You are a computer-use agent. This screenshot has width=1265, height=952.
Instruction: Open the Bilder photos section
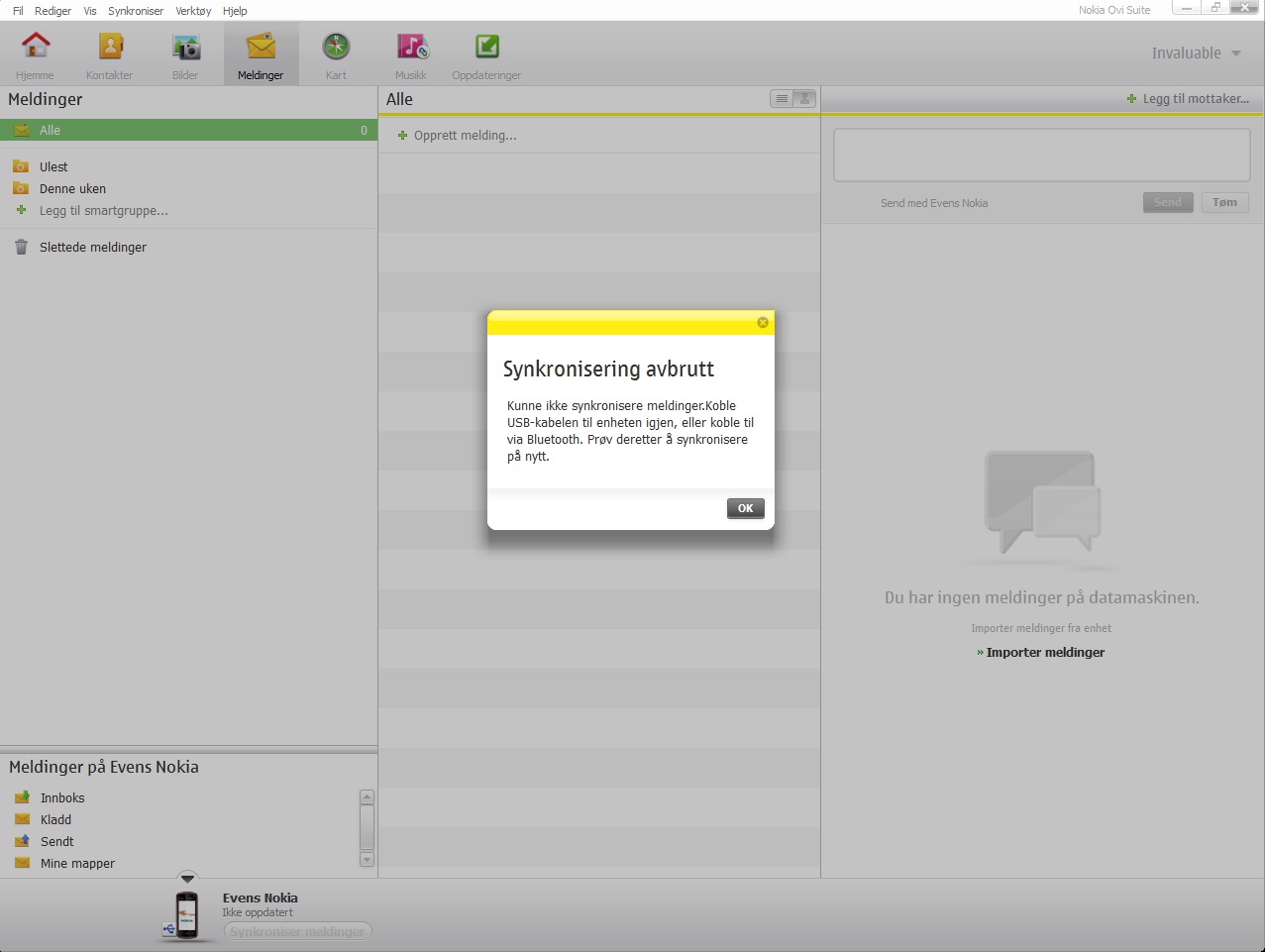(185, 54)
